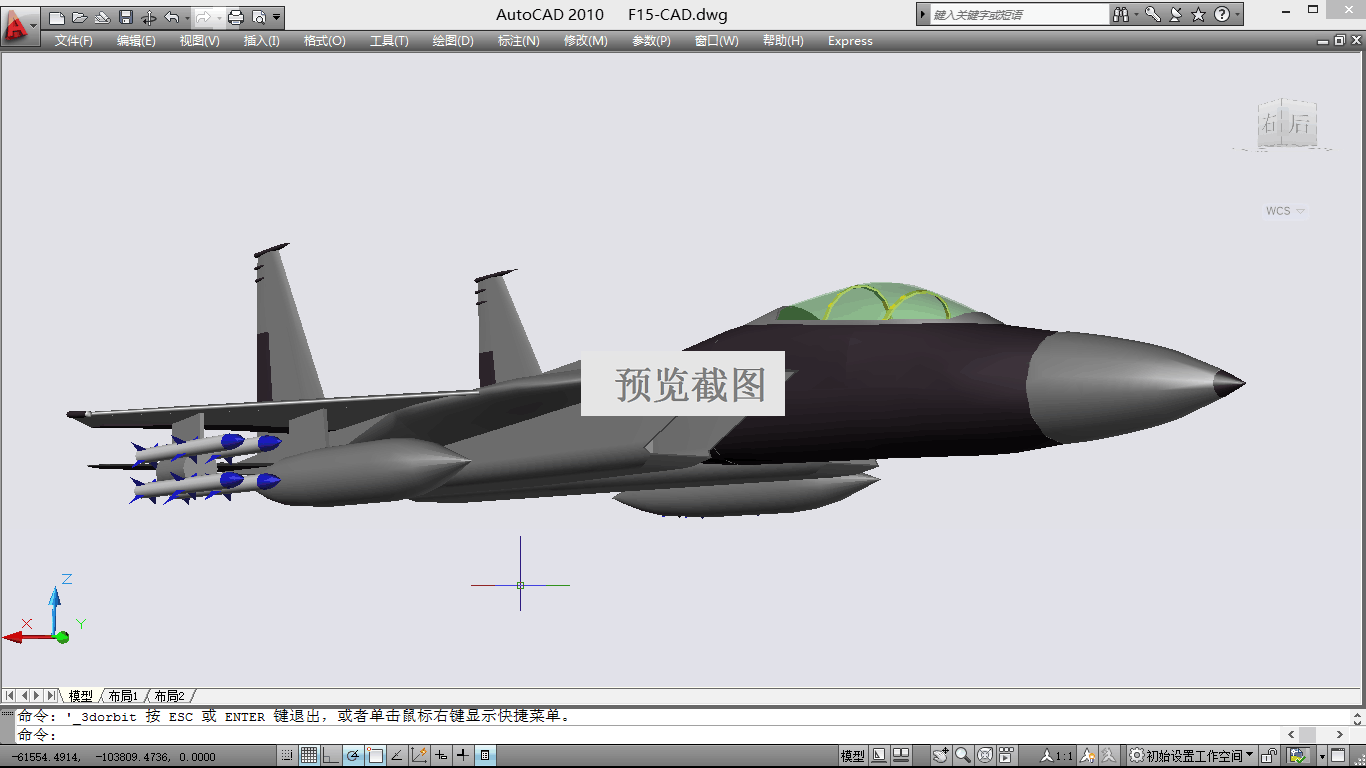Viewport: 1366px width, 768px height.
Task: Click the ViewCube 后 face
Action: point(1299,124)
